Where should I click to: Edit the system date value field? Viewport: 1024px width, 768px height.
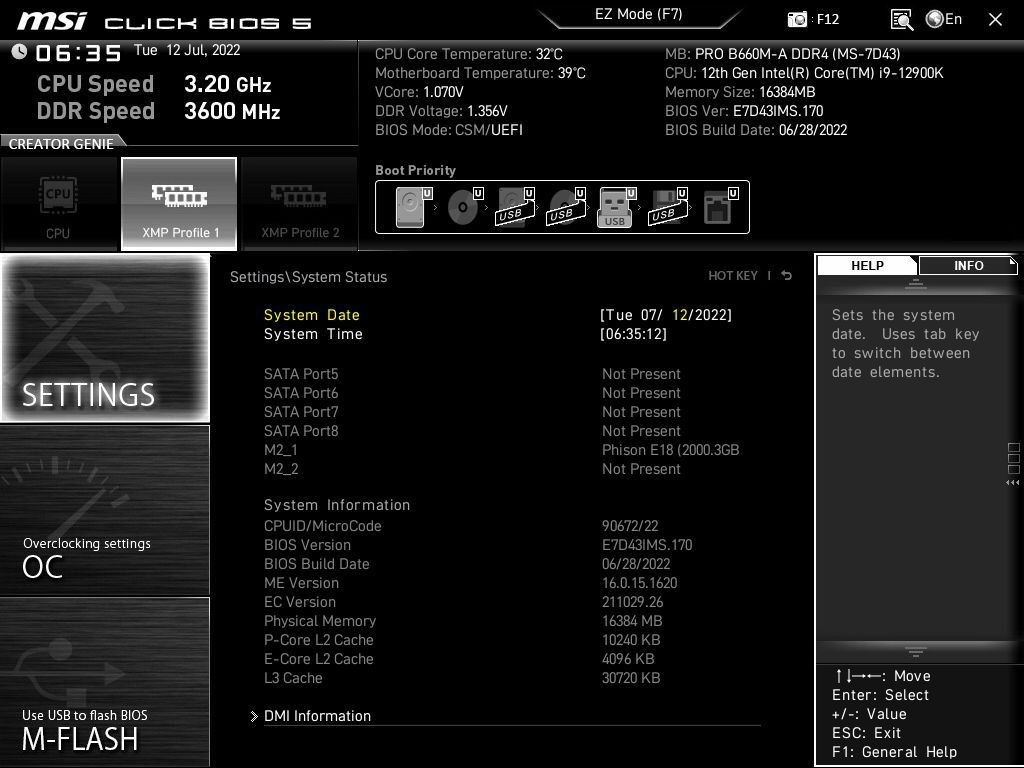click(x=665, y=315)
